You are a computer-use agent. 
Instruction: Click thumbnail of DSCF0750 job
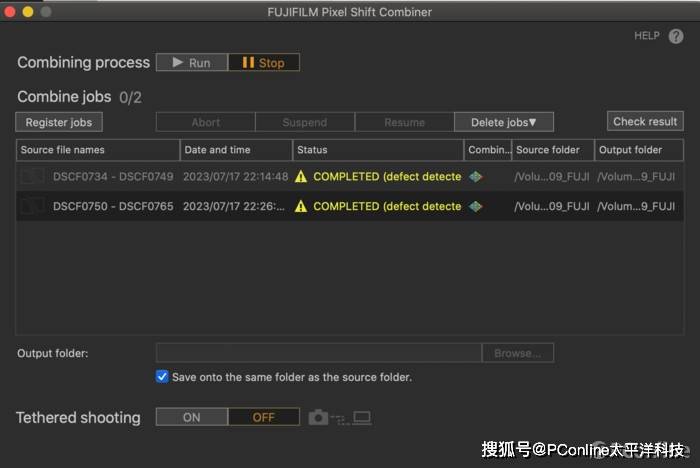[33, 206]
